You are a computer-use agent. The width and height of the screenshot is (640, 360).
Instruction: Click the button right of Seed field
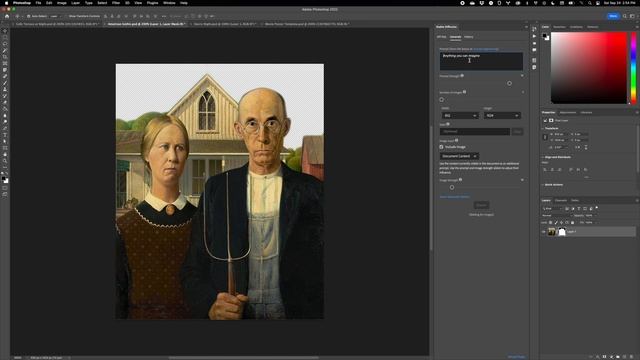coord(517,131)
